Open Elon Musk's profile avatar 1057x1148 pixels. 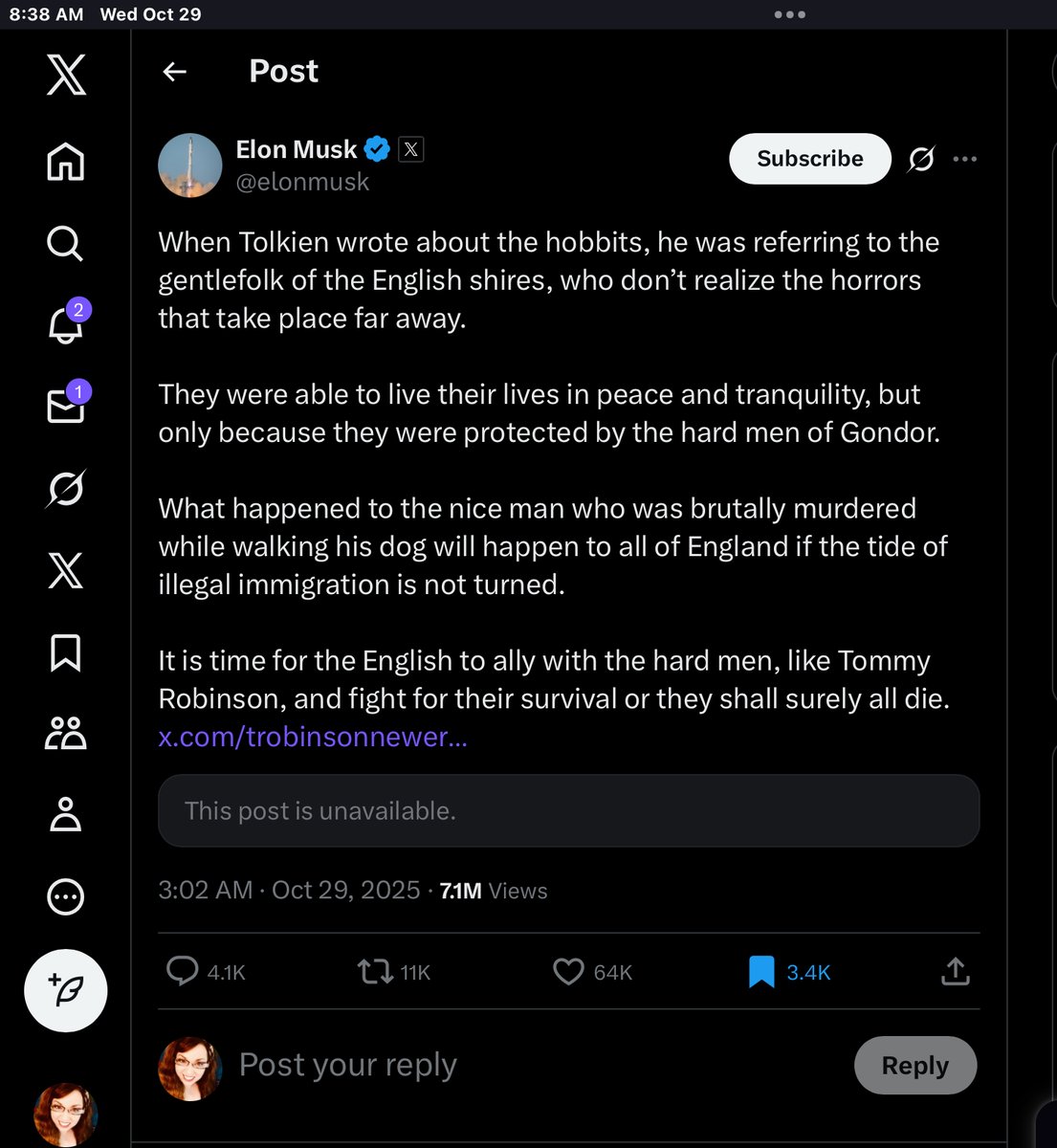(x=190, y=166)
